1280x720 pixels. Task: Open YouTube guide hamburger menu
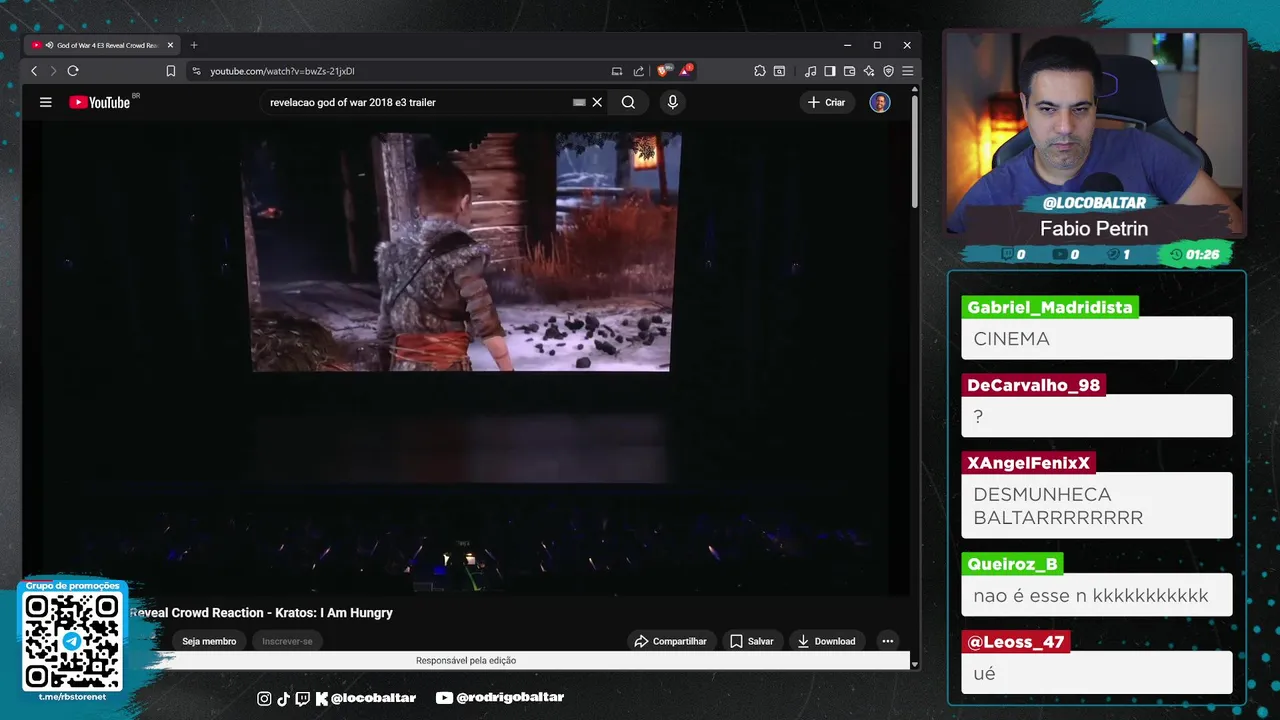[45, 102]
